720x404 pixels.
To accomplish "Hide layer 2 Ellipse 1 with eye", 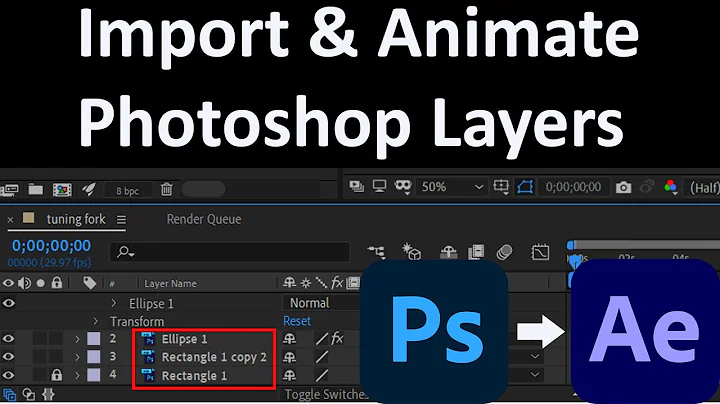I will click(8, 339).
